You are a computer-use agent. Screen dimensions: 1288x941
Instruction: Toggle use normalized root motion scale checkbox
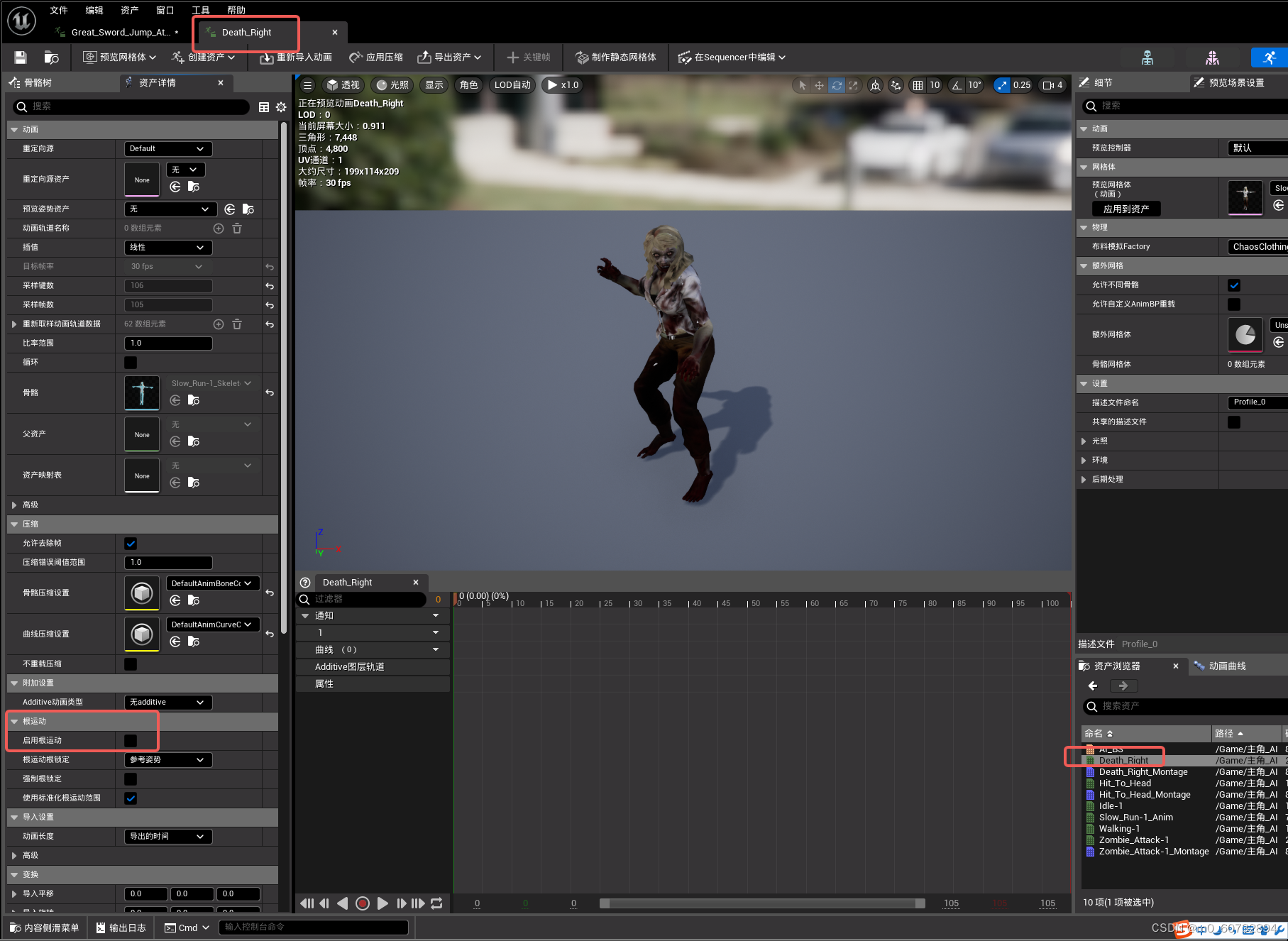[x=131, y=798]
